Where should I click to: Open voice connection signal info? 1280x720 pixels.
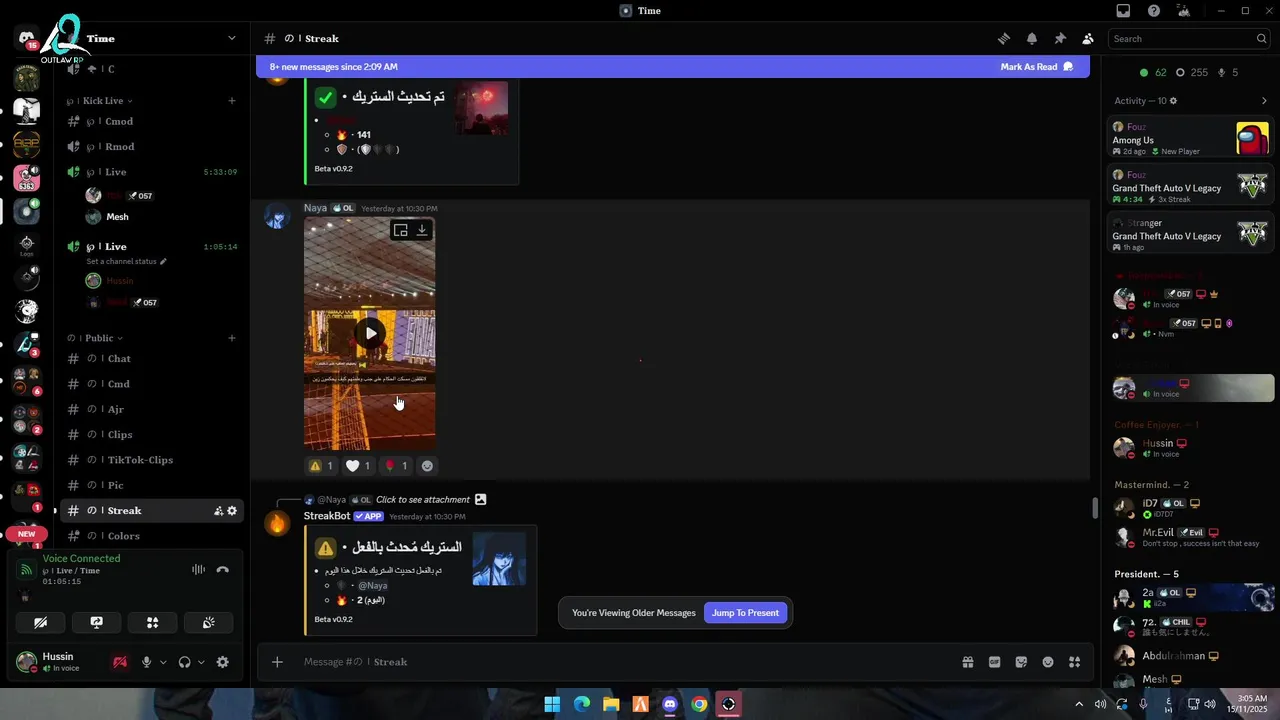tap(26, 569)
